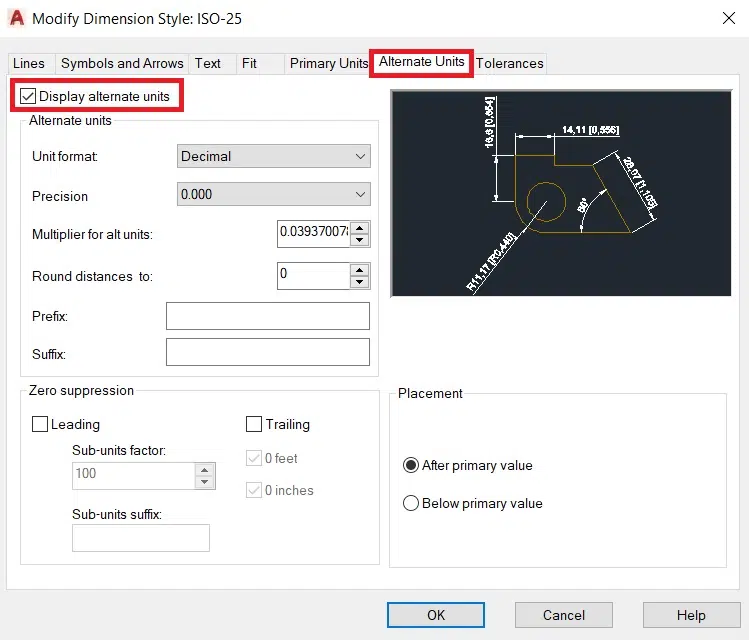
Task: Uncheck Display alternate units checkbox
Action: pos(28,96)
